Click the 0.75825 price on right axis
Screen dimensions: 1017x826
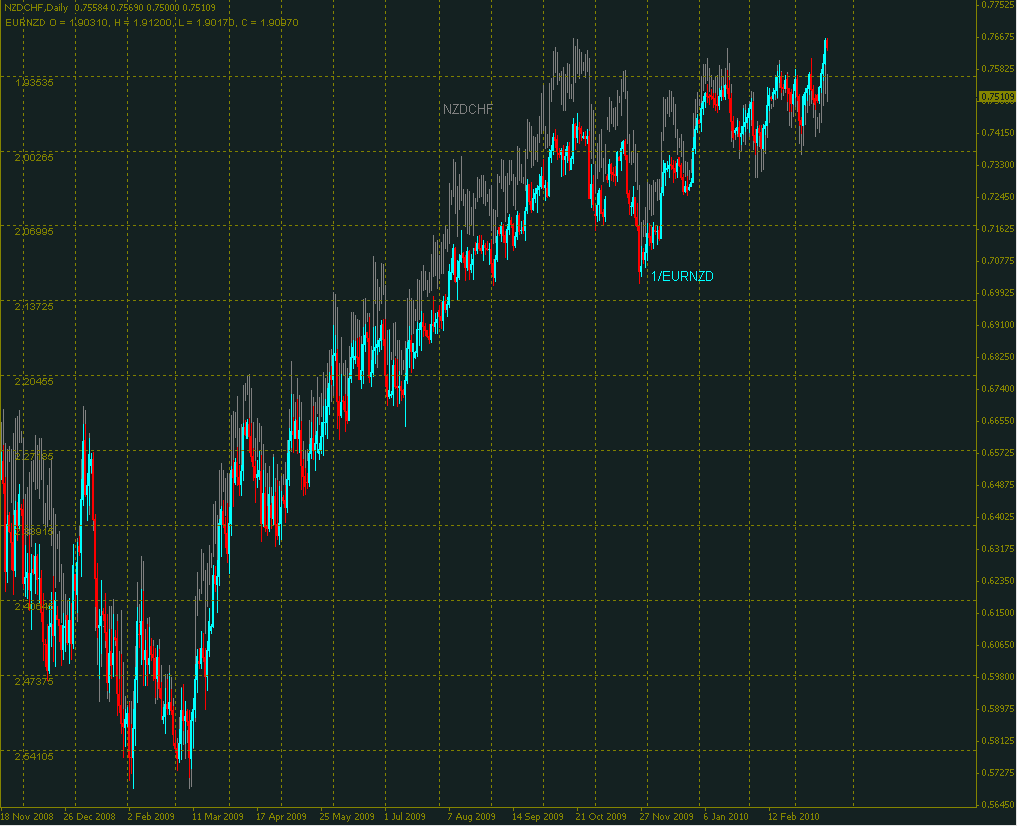click(998, 69)
